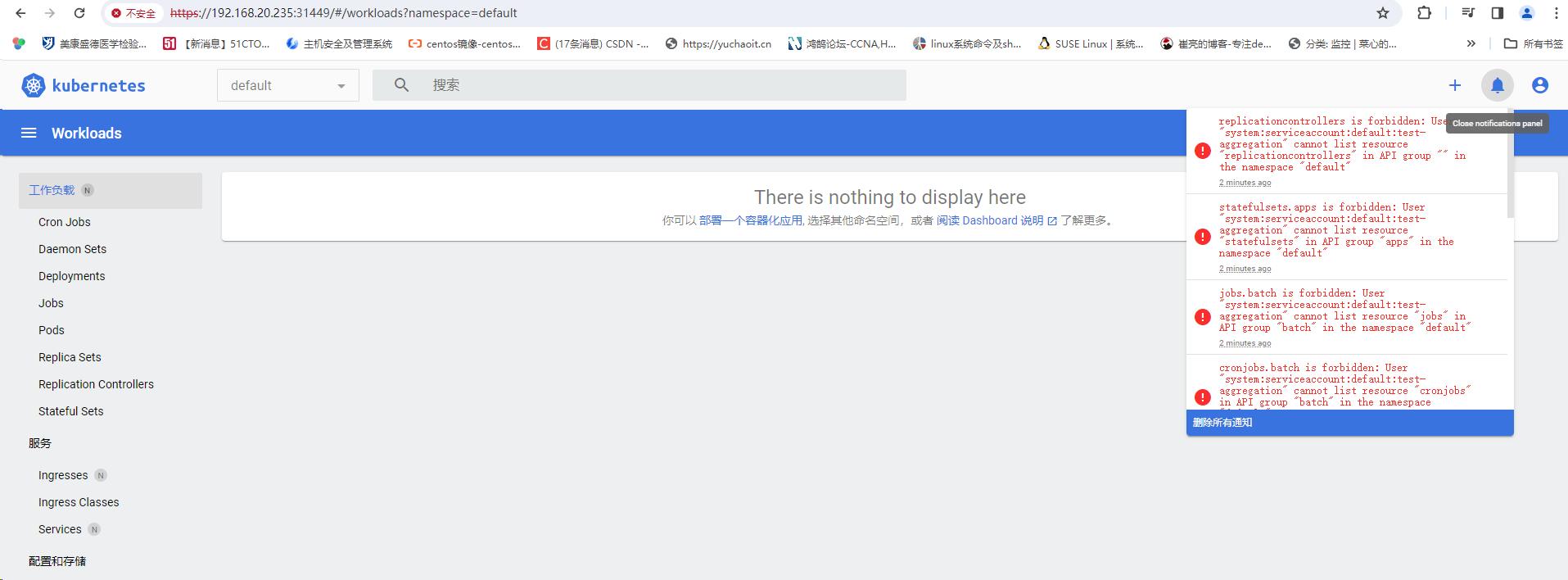Click the browser address bar URL

point(343,13)
